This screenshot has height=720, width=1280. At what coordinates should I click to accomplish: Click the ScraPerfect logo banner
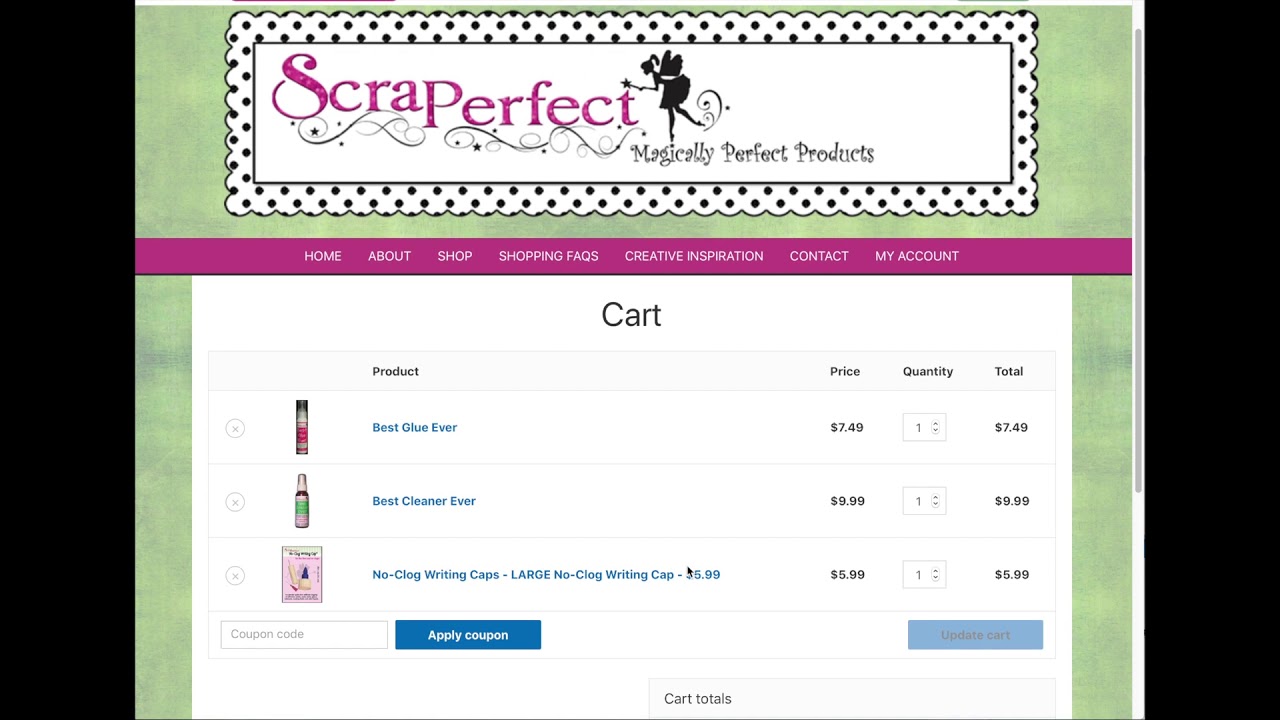632,113
